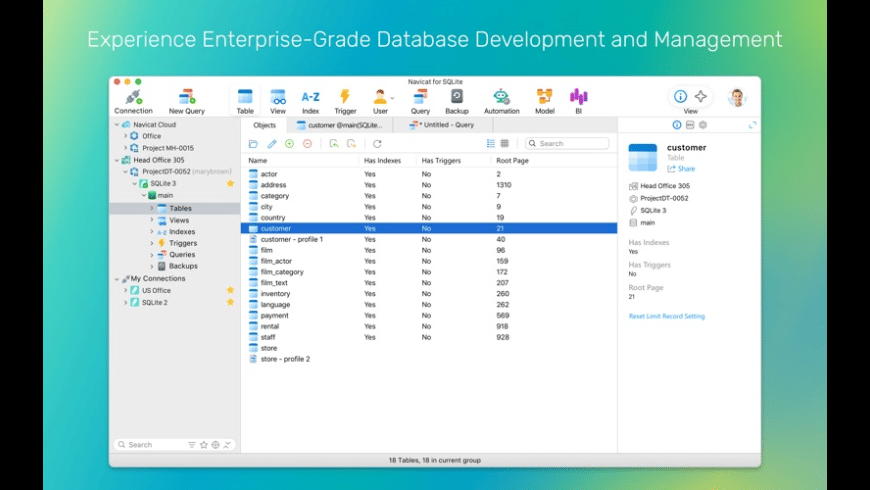Switch to the Objects tab
This screenshot has height=490, width=870.
click(x=264, y=125)
